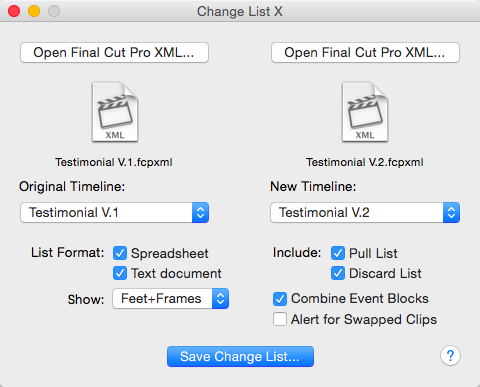
Task: Toggle the Discard List checkbox
Action: pos(338,273)
